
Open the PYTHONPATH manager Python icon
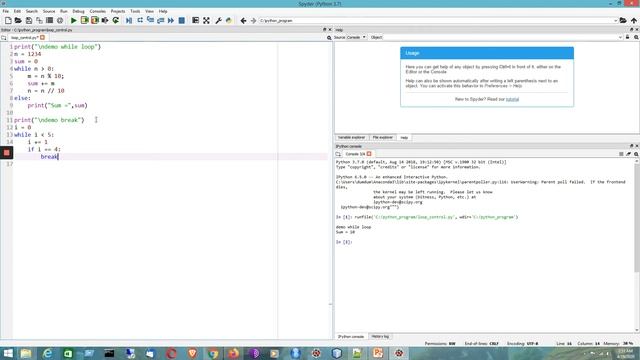(x=229, y=20)
